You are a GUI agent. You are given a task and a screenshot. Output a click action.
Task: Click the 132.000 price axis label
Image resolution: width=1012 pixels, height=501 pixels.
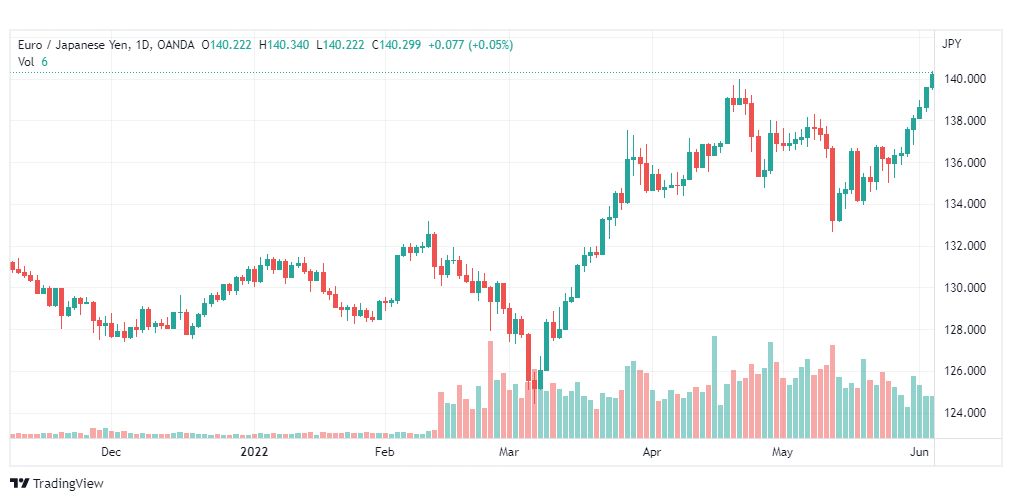pos(965,246)
